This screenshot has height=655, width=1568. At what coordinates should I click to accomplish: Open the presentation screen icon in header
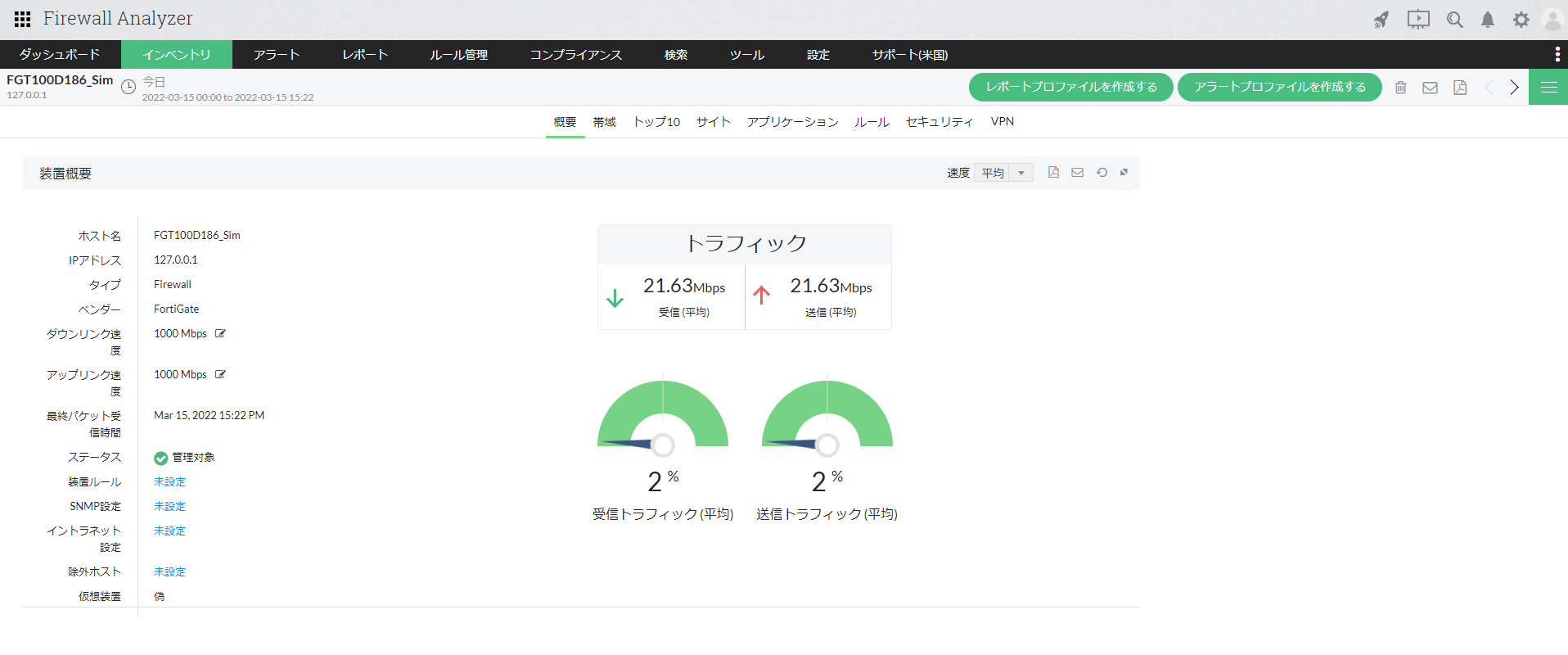point(1418,20)
